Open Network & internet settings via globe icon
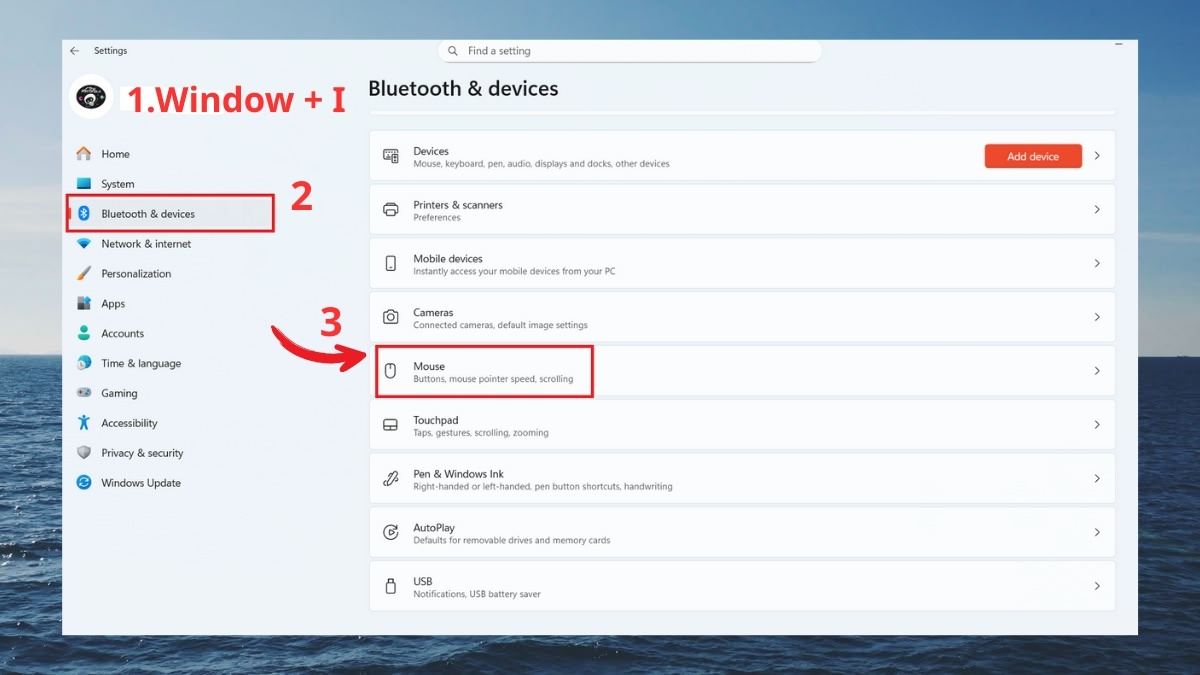This screenshot has height=675, width=1200. 85,243
